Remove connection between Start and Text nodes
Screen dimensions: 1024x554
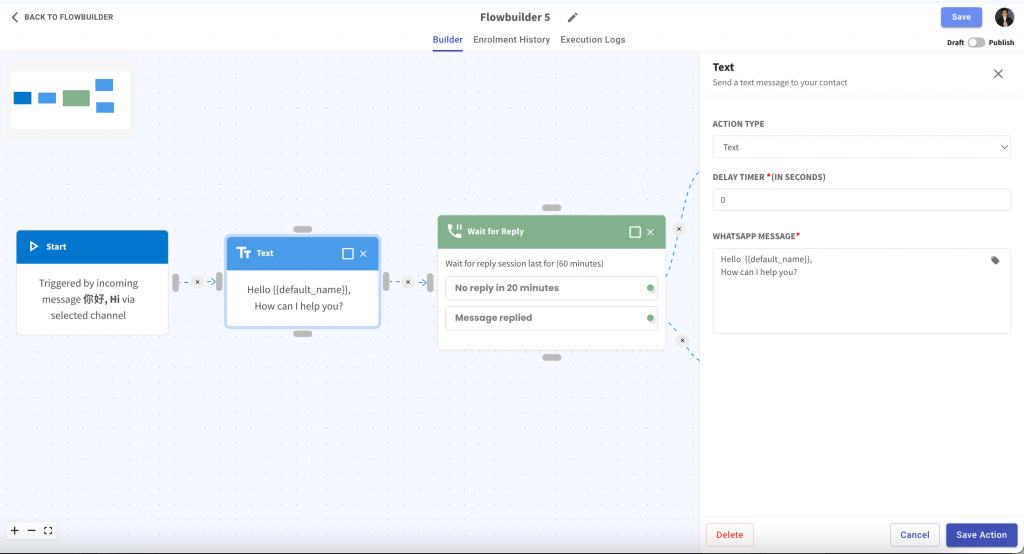tap(197, 282)
